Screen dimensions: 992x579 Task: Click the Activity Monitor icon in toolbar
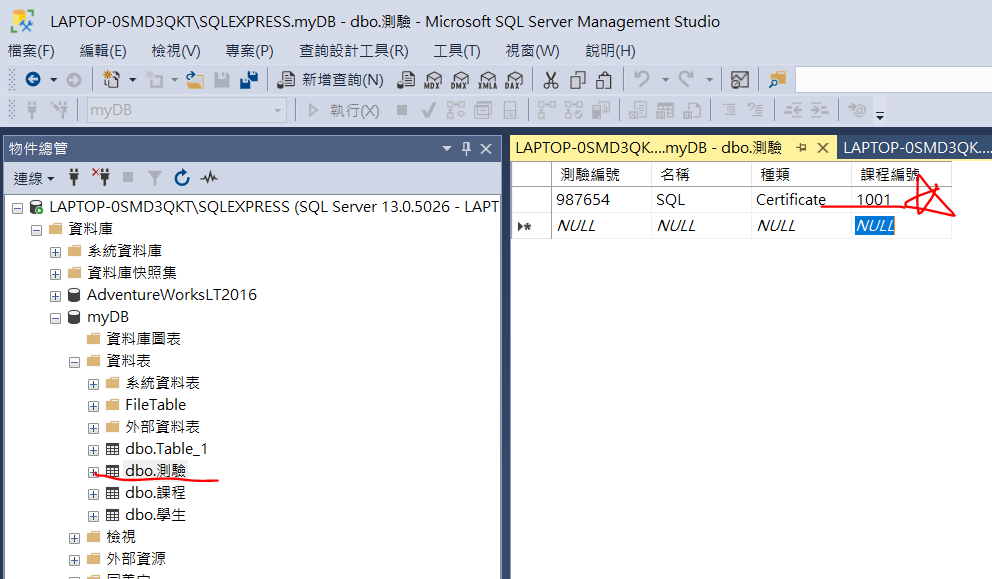pos(740,80)
